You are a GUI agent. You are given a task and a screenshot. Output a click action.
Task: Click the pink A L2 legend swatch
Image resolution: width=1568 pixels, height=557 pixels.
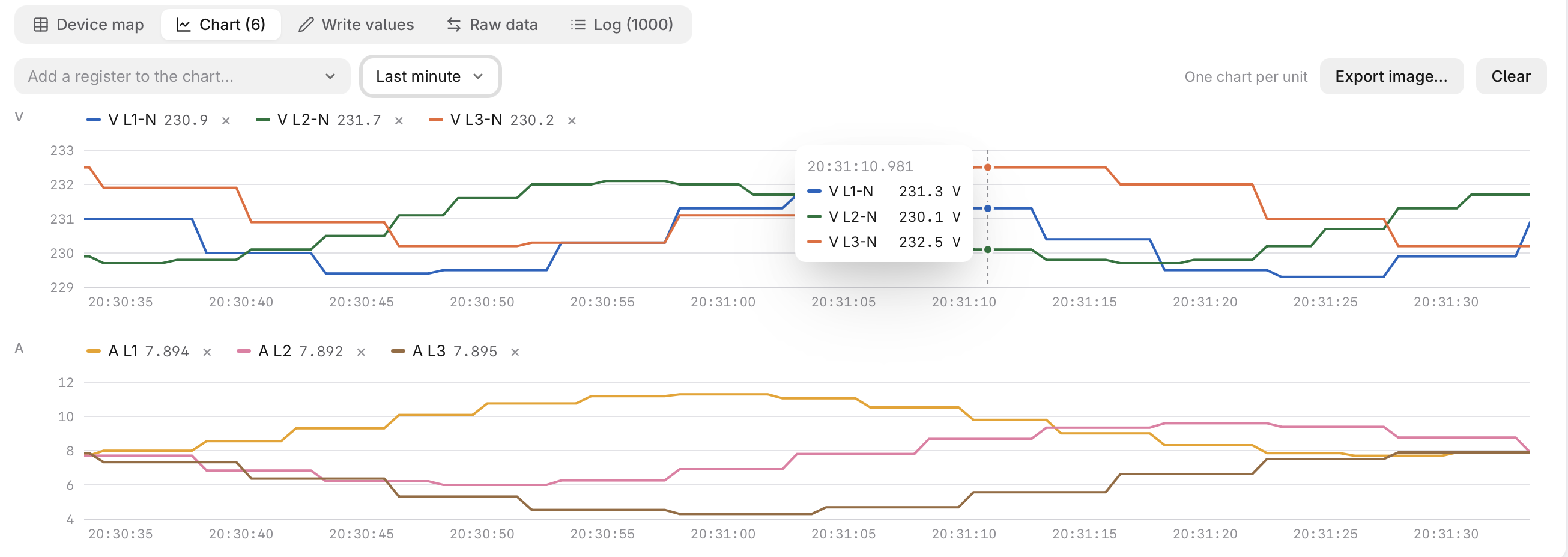[243, 352]
